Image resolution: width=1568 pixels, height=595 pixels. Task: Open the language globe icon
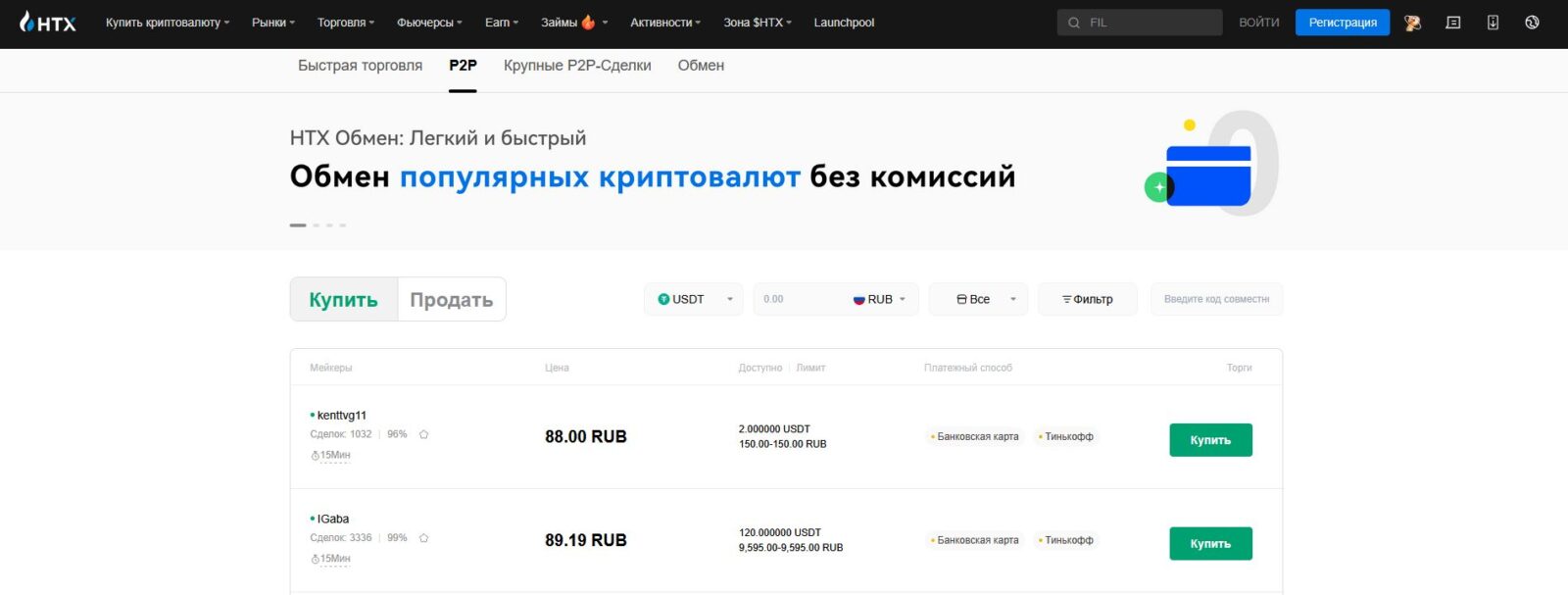tap(1532, 23)
